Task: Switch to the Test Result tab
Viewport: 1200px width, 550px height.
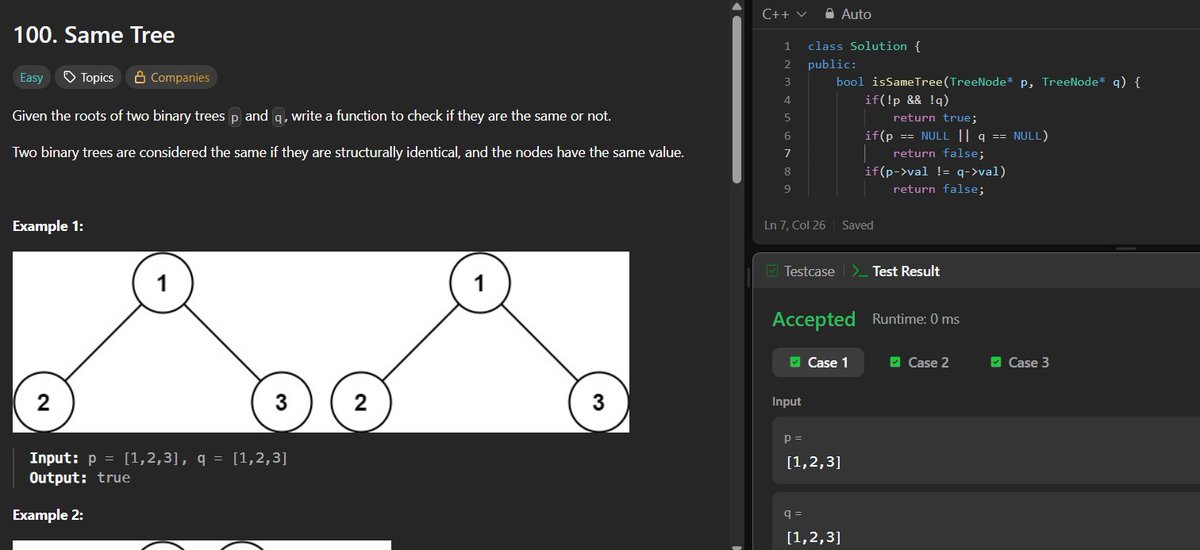Action: tap(895, 271)
